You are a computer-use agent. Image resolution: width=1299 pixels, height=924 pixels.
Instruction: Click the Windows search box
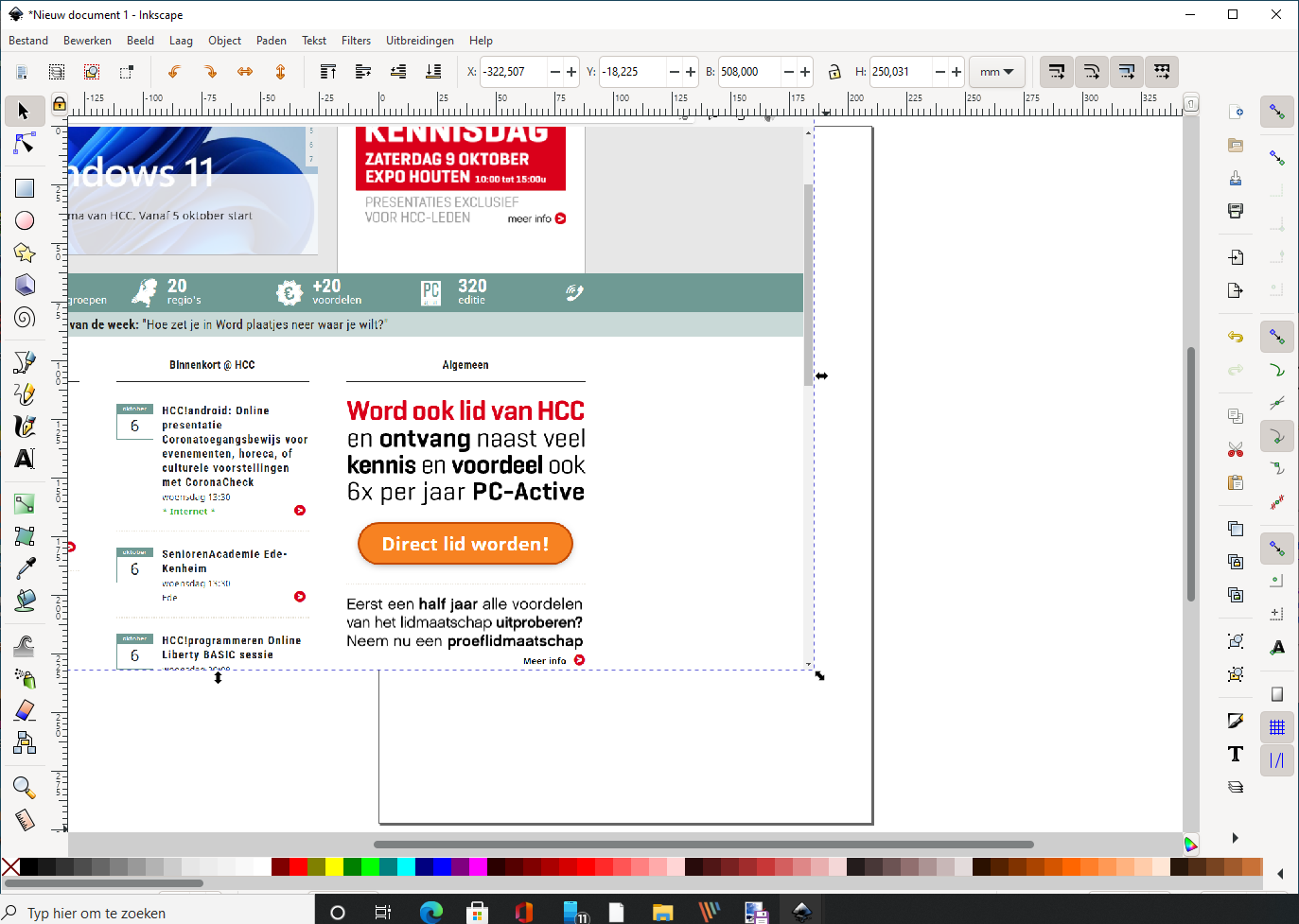157,913
